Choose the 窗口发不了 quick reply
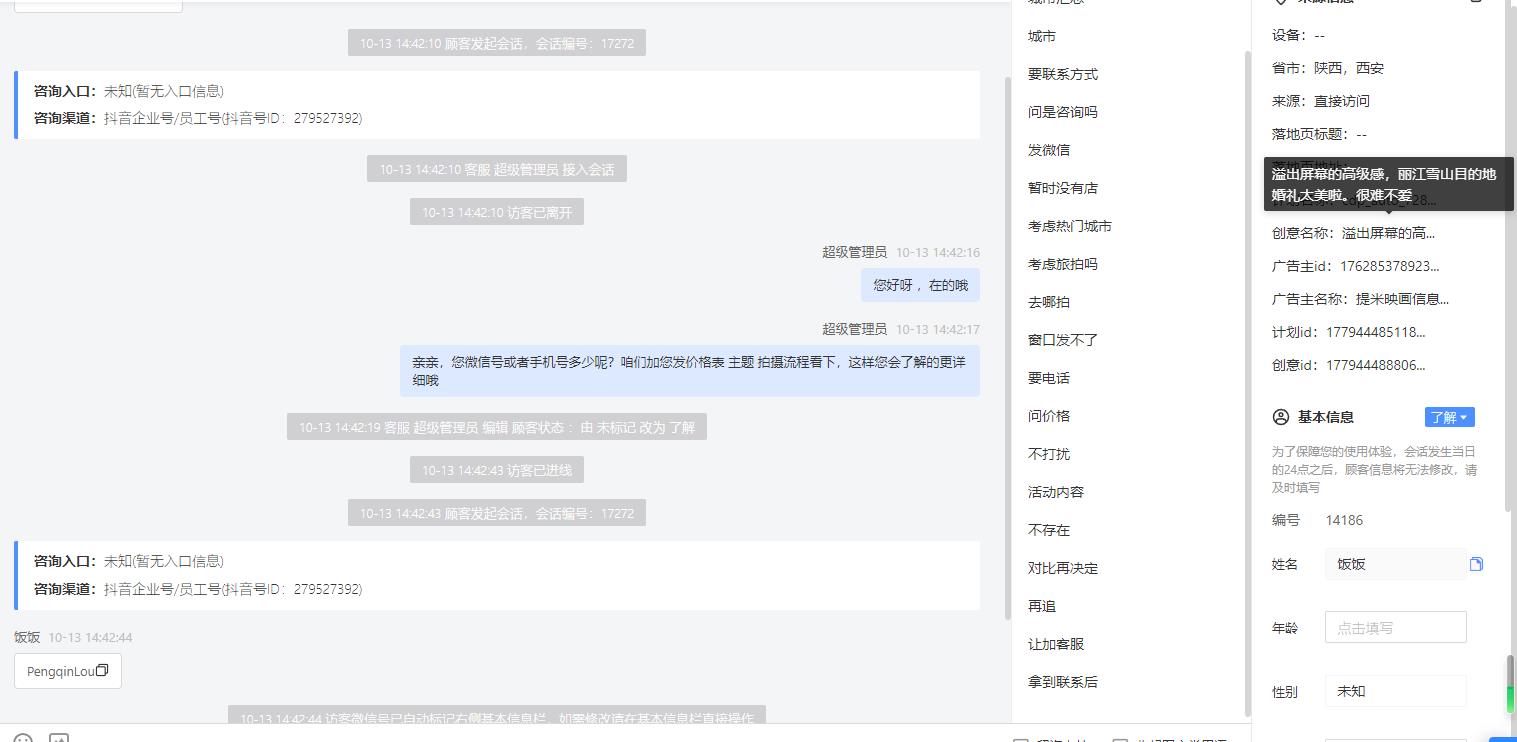1517x742 pixels. [1063, 340]
